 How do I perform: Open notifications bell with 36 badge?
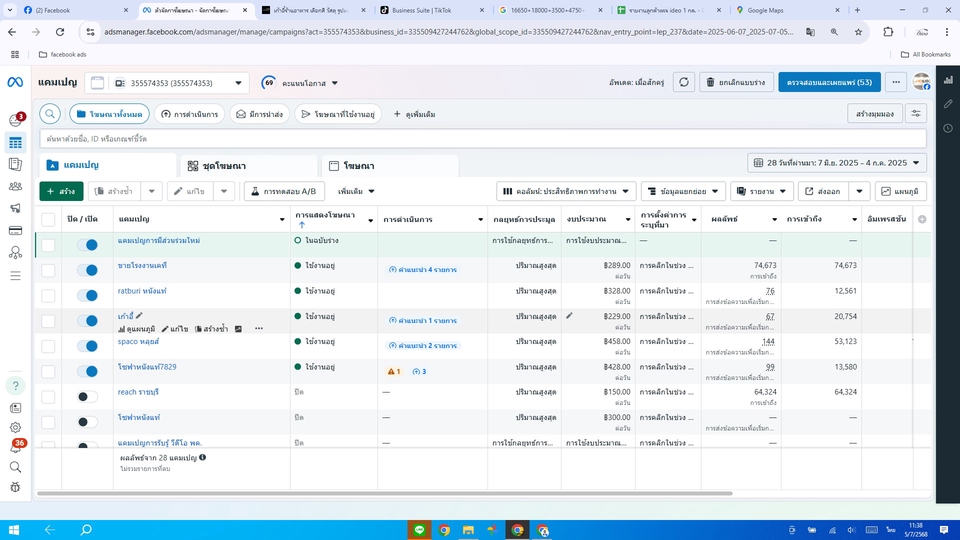click(x=17, y=446)
